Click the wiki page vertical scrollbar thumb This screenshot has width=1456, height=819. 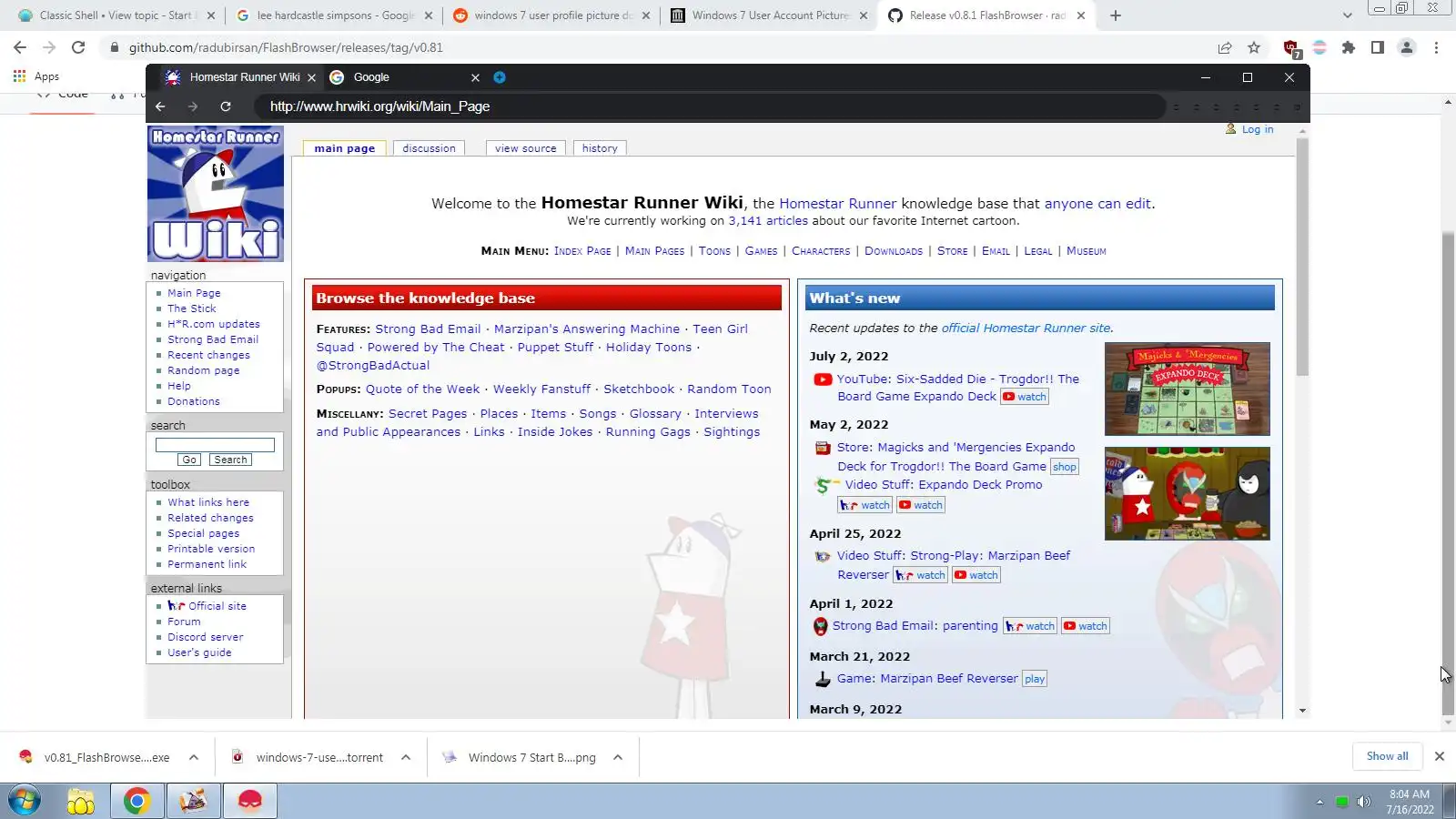1302,257
